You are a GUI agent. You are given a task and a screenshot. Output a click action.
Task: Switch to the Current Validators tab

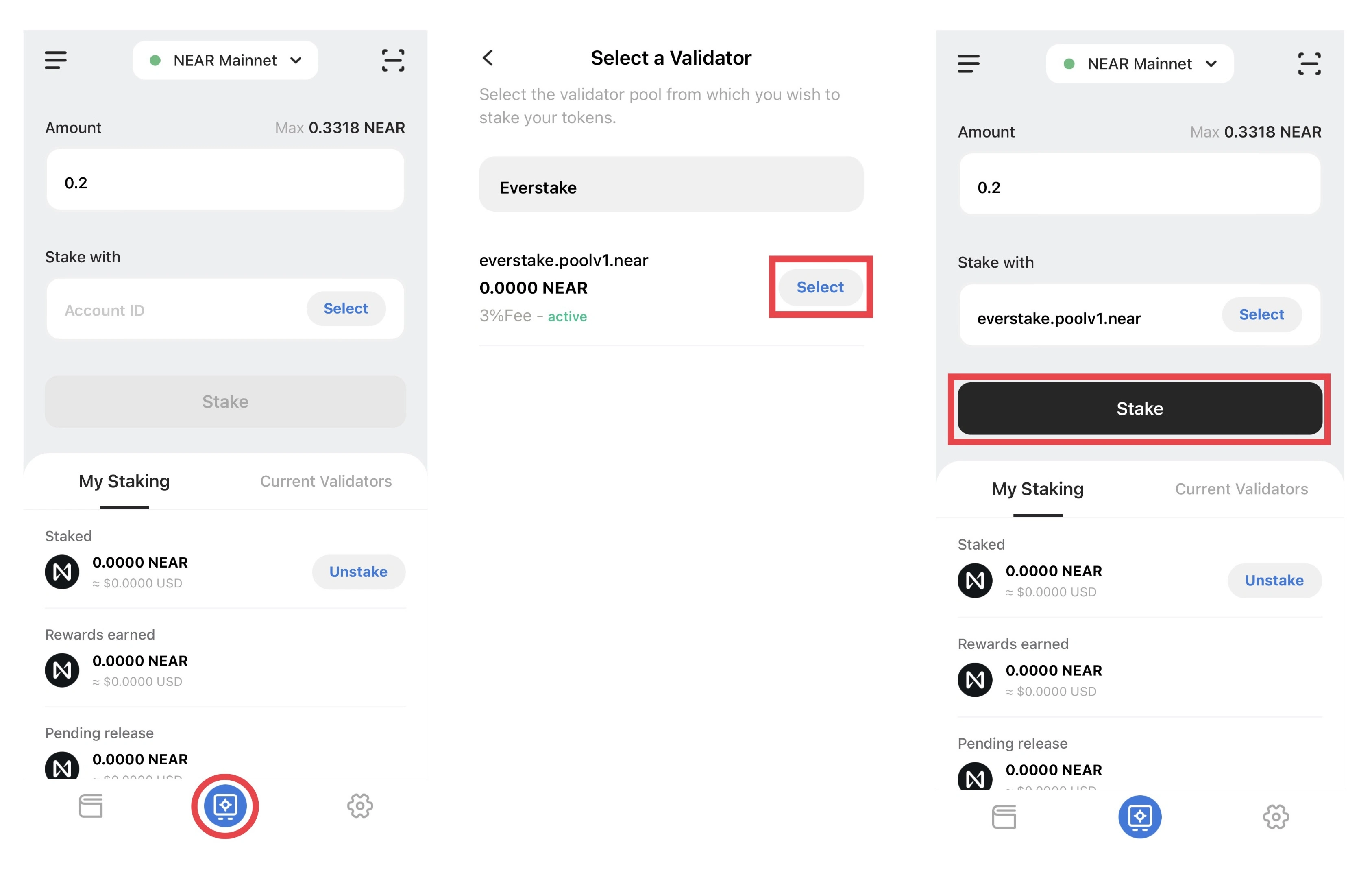pos(326,481)
